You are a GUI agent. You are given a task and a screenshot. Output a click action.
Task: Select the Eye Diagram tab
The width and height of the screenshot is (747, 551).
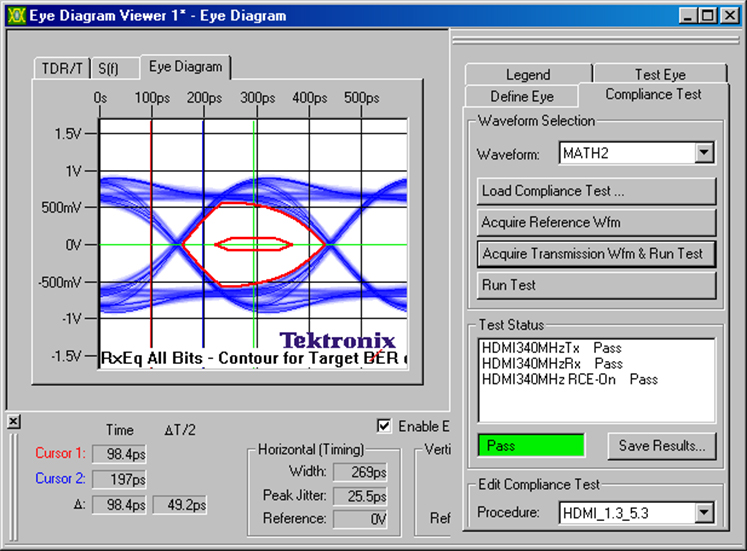184,66
